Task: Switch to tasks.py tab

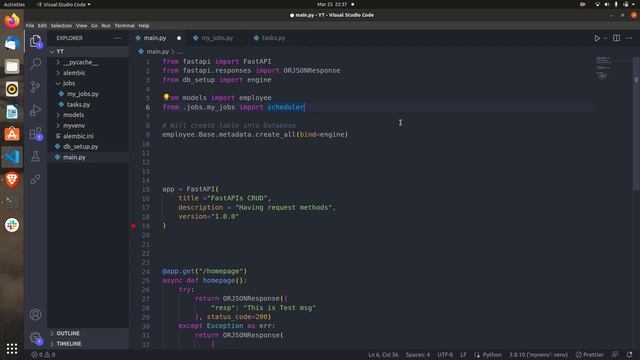Action: (273, 38)
